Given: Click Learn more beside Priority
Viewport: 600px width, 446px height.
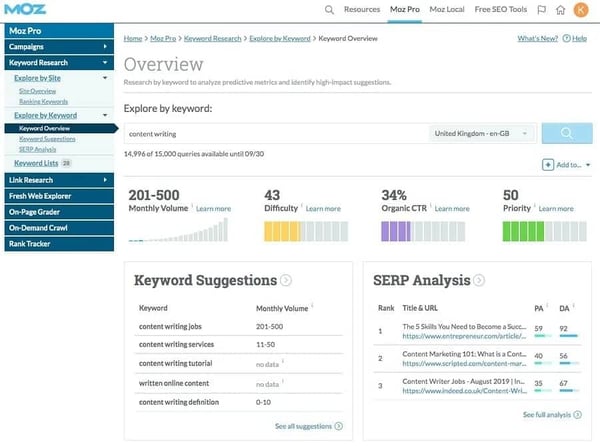Looking at the screenshot, I should point(556,209).
